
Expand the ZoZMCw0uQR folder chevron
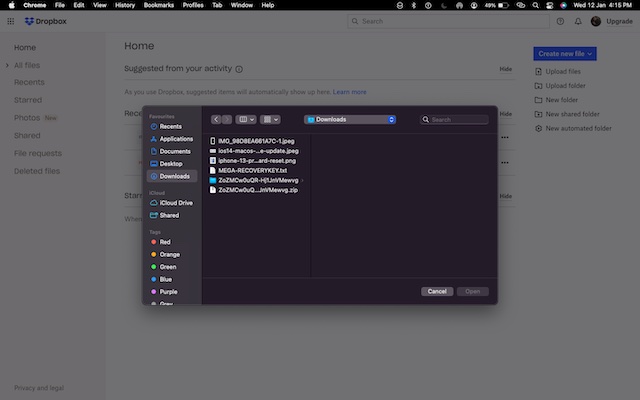tap(302, 180)
